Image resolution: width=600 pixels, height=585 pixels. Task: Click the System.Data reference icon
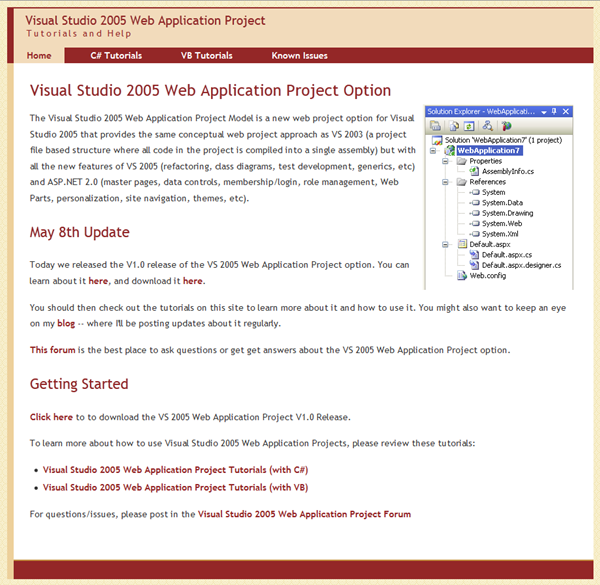[475, 203]
